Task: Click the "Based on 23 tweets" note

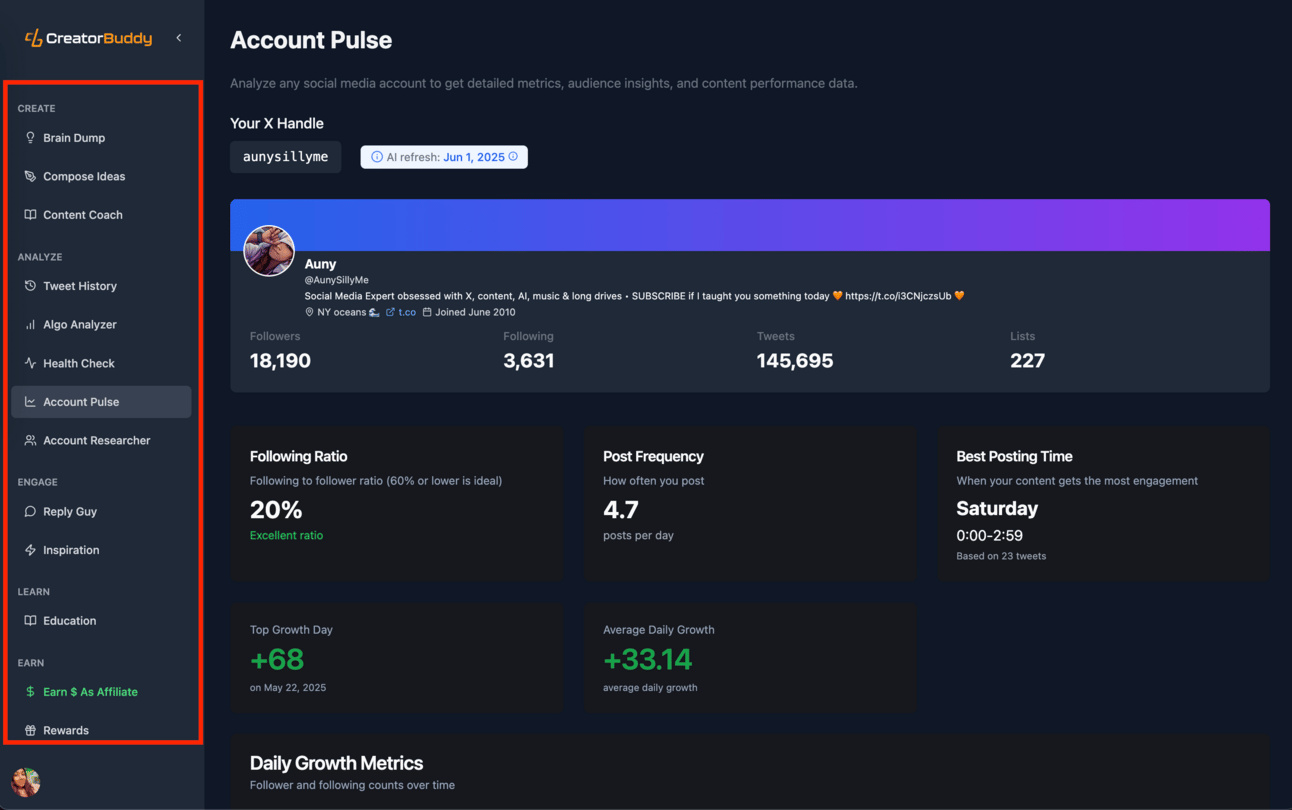Action: click(x=1001, y=556)
